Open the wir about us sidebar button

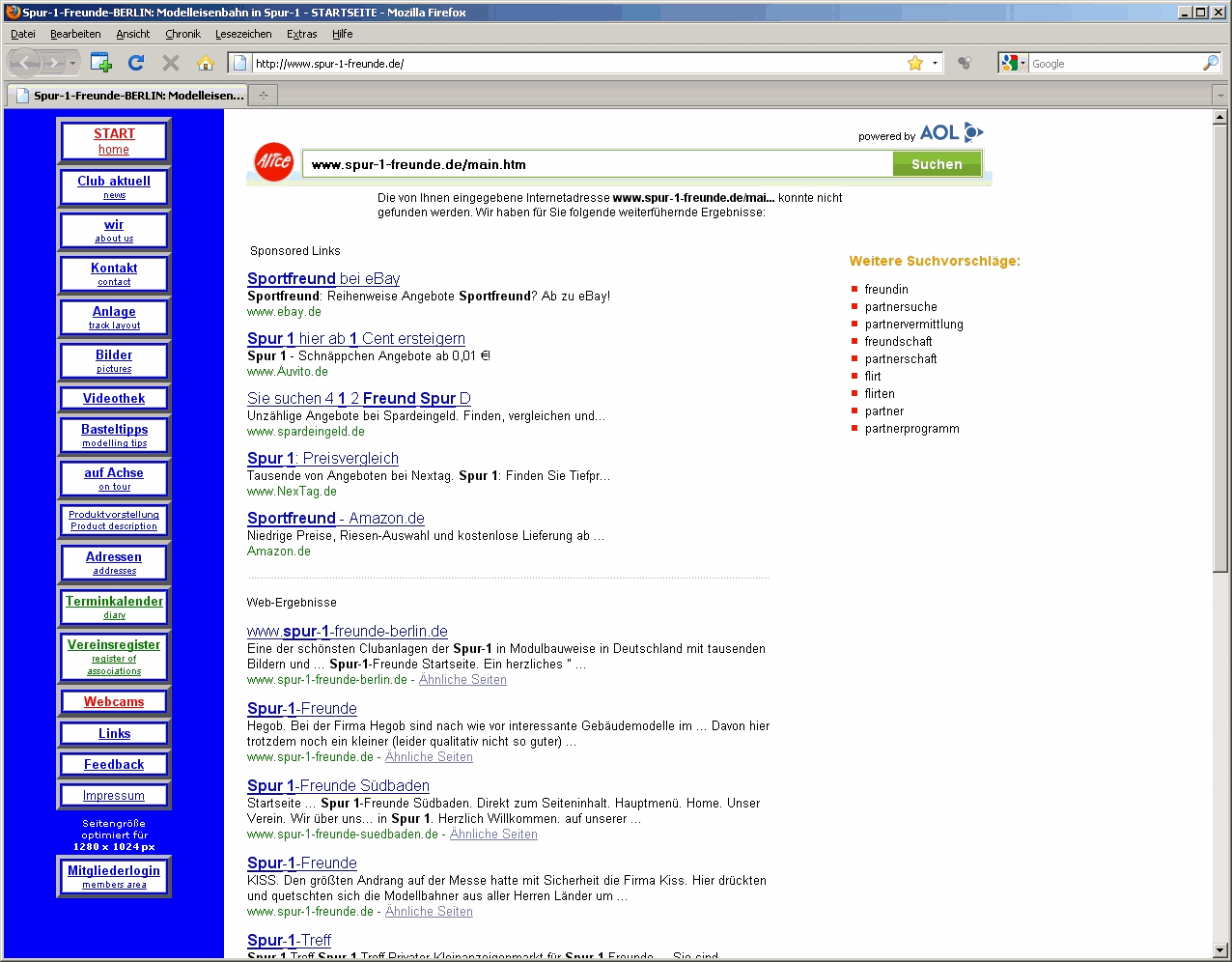click(x=114, y=230)
